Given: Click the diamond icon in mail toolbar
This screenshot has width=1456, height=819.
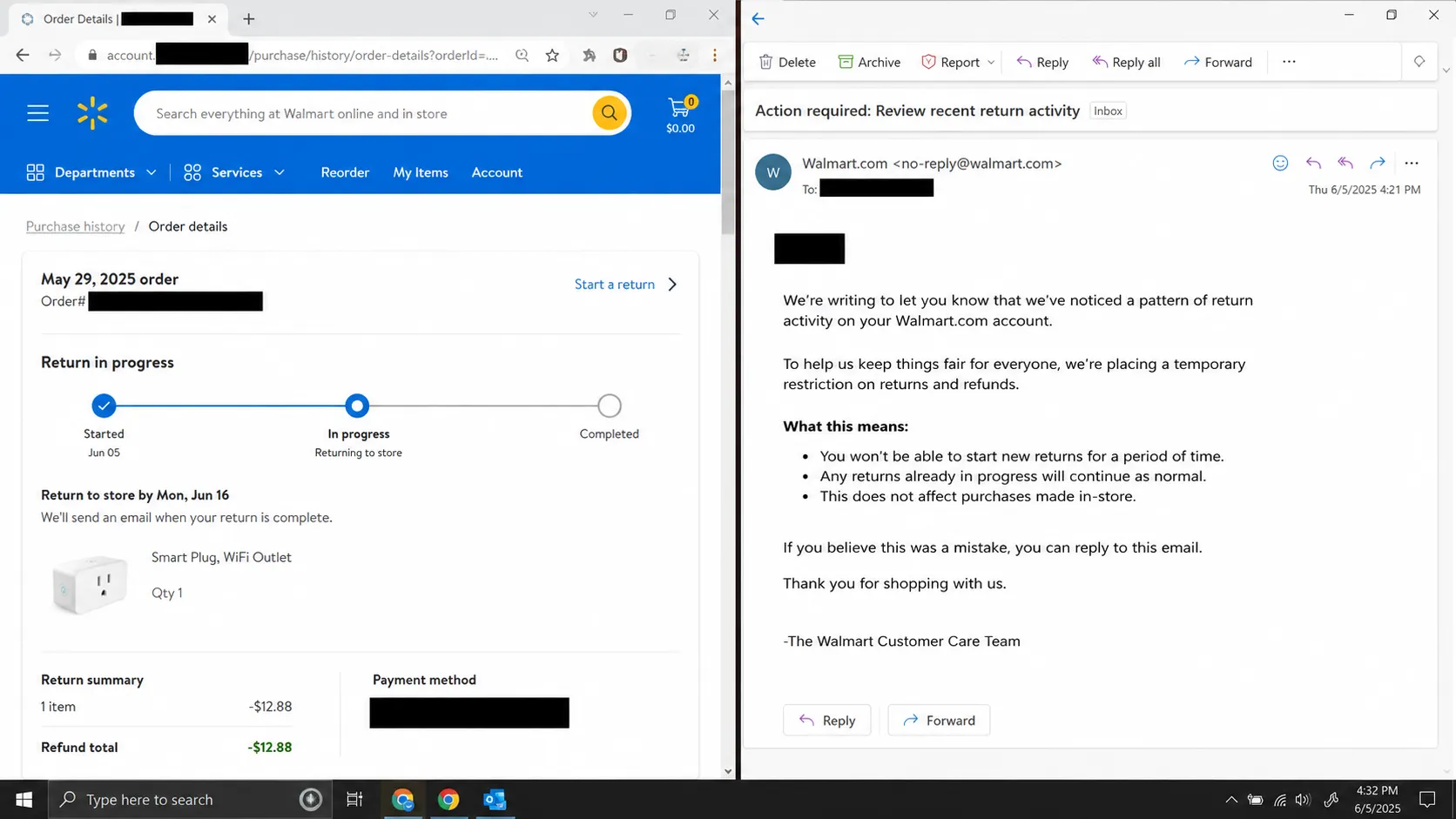Looking at the screenshot, I should [x=1419, y=61].
